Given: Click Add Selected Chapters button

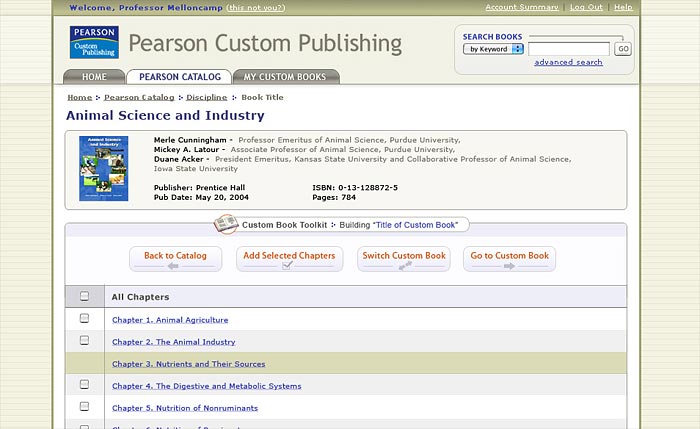Looking at the screenshot, I should pyautogui.click(x=289, y=259).
